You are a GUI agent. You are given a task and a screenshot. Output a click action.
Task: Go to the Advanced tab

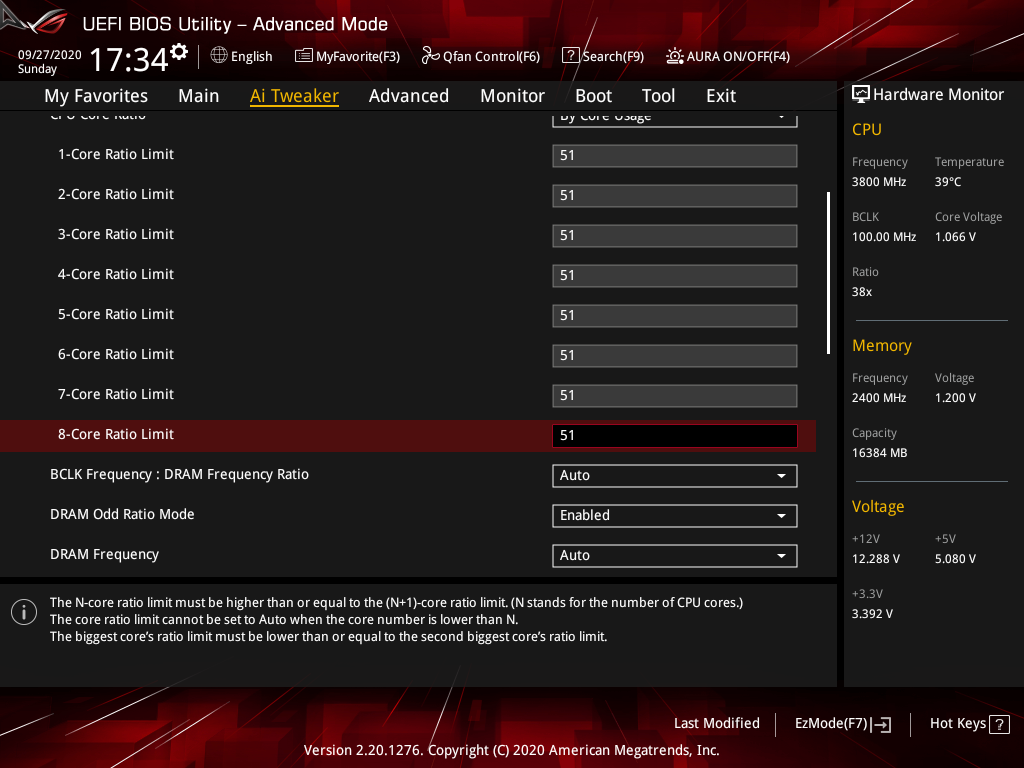409,96
